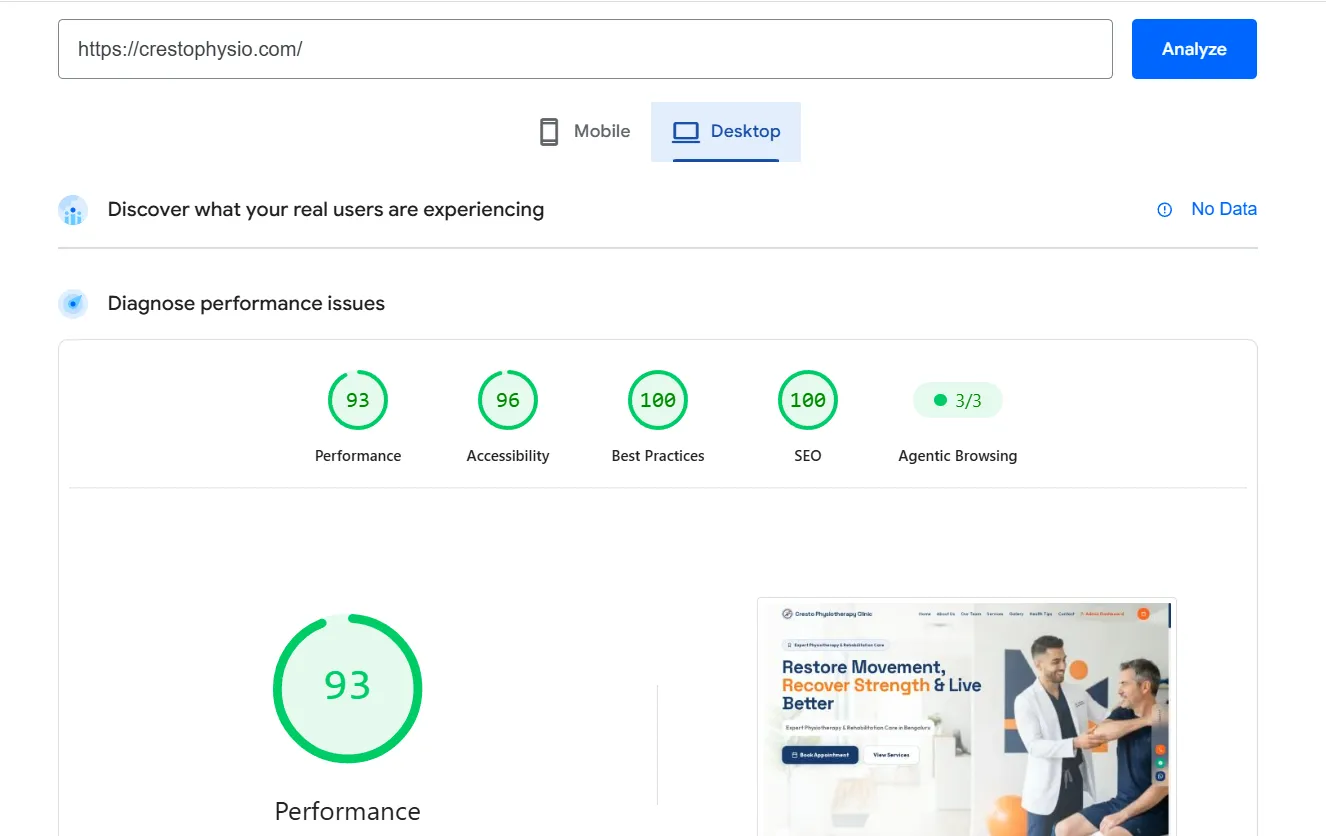Click the laptop icon on Desktop tab
This screenshot has width=1326, height=836.
(686, 132)
